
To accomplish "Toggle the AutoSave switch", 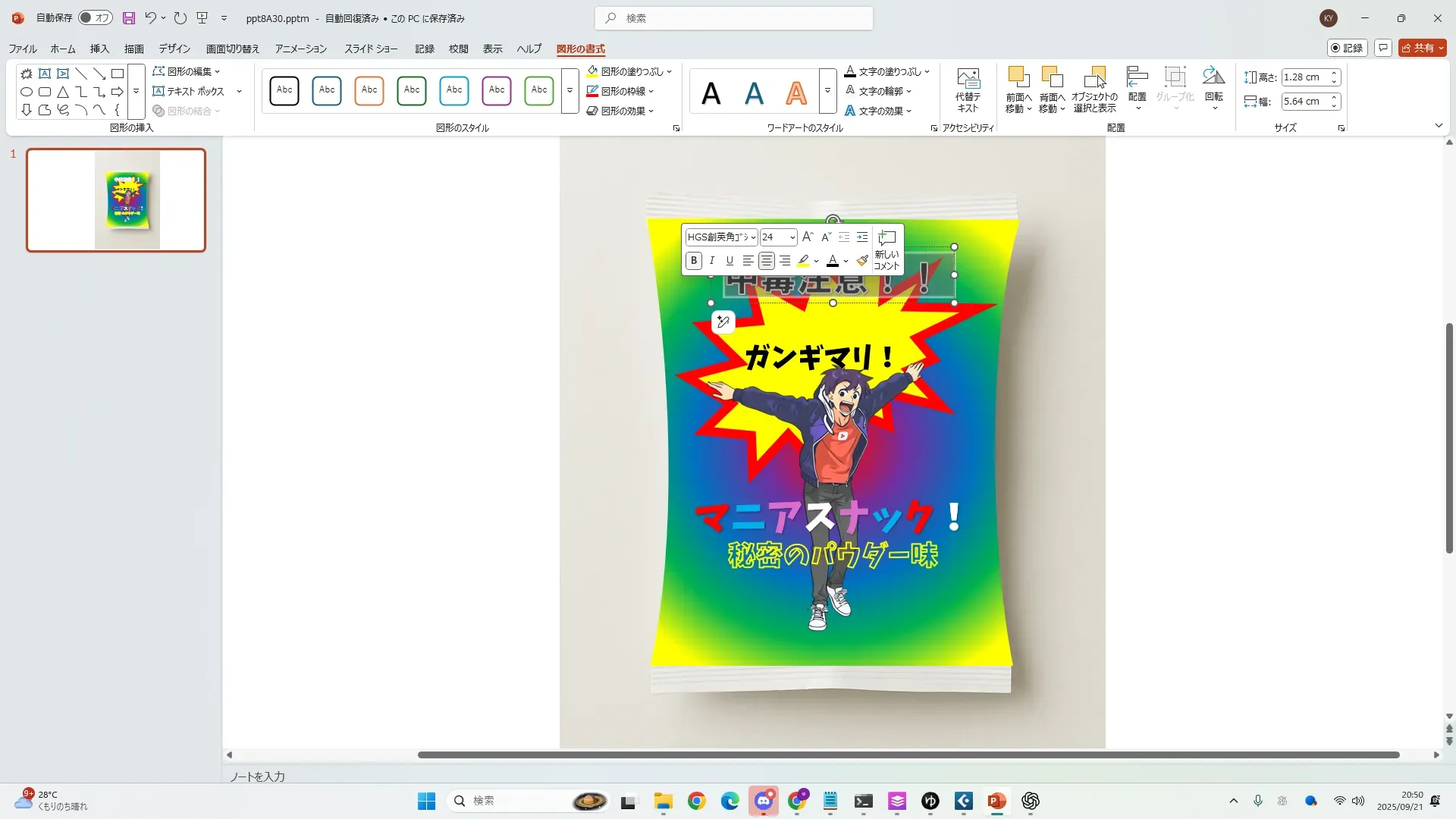I will point(96,18).
